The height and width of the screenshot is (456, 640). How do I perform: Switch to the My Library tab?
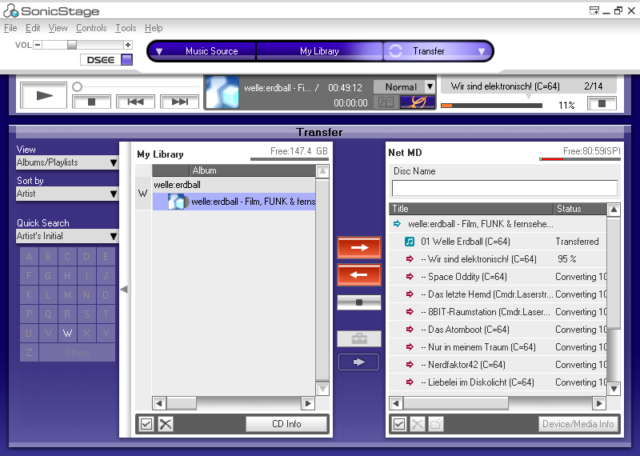tap(319, 51)
